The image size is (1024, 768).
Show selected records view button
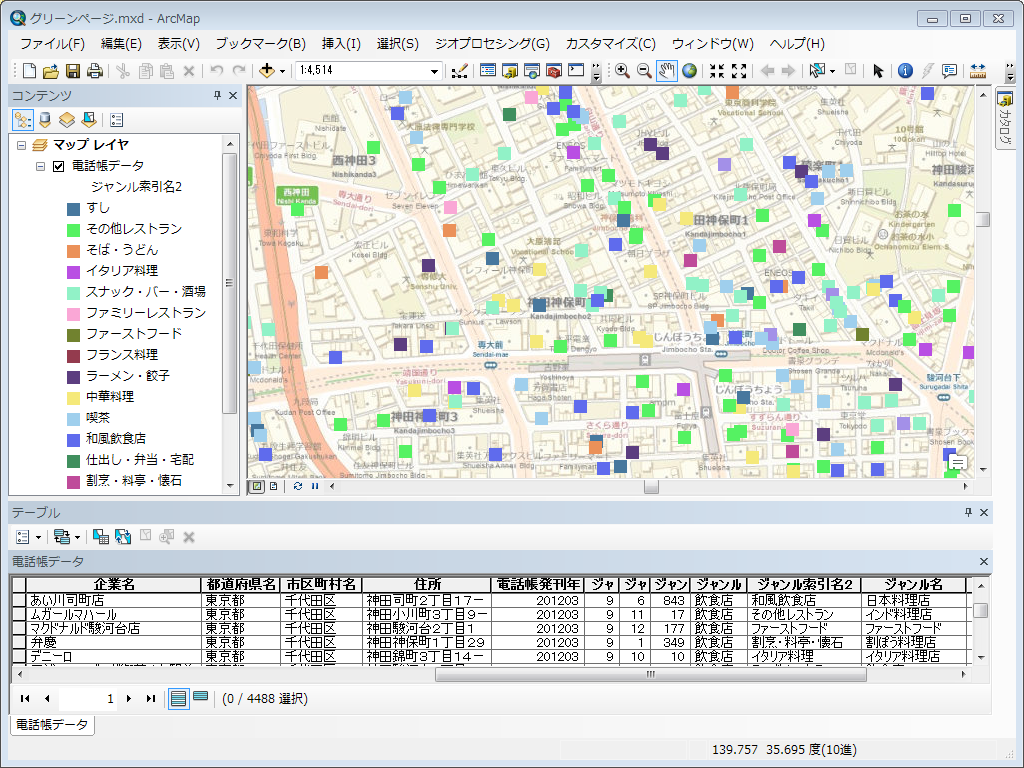tap(201, 697)
